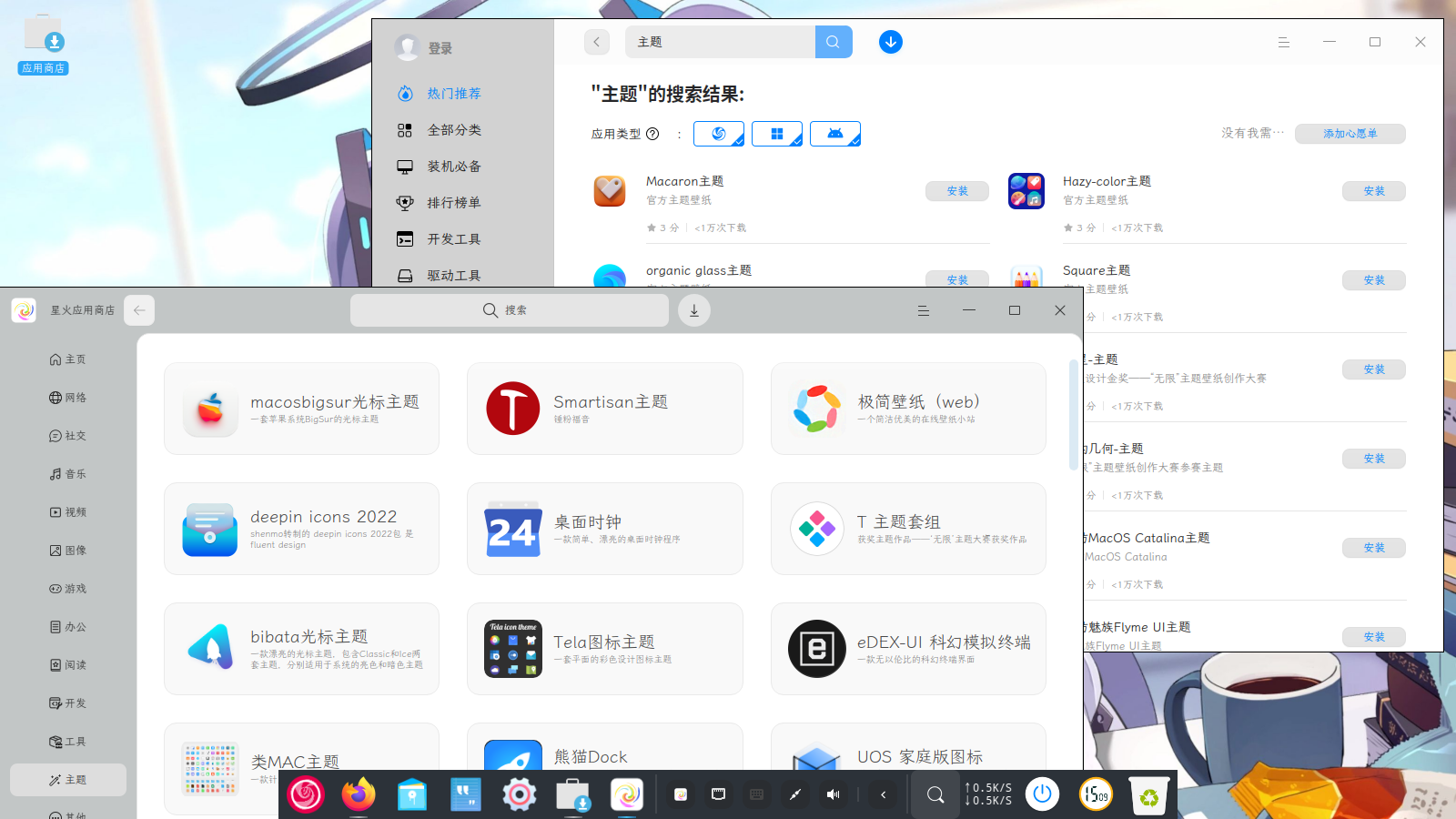
Task: Install Macaron主题 with its 安装 button
Action: [x=957, y=191]
